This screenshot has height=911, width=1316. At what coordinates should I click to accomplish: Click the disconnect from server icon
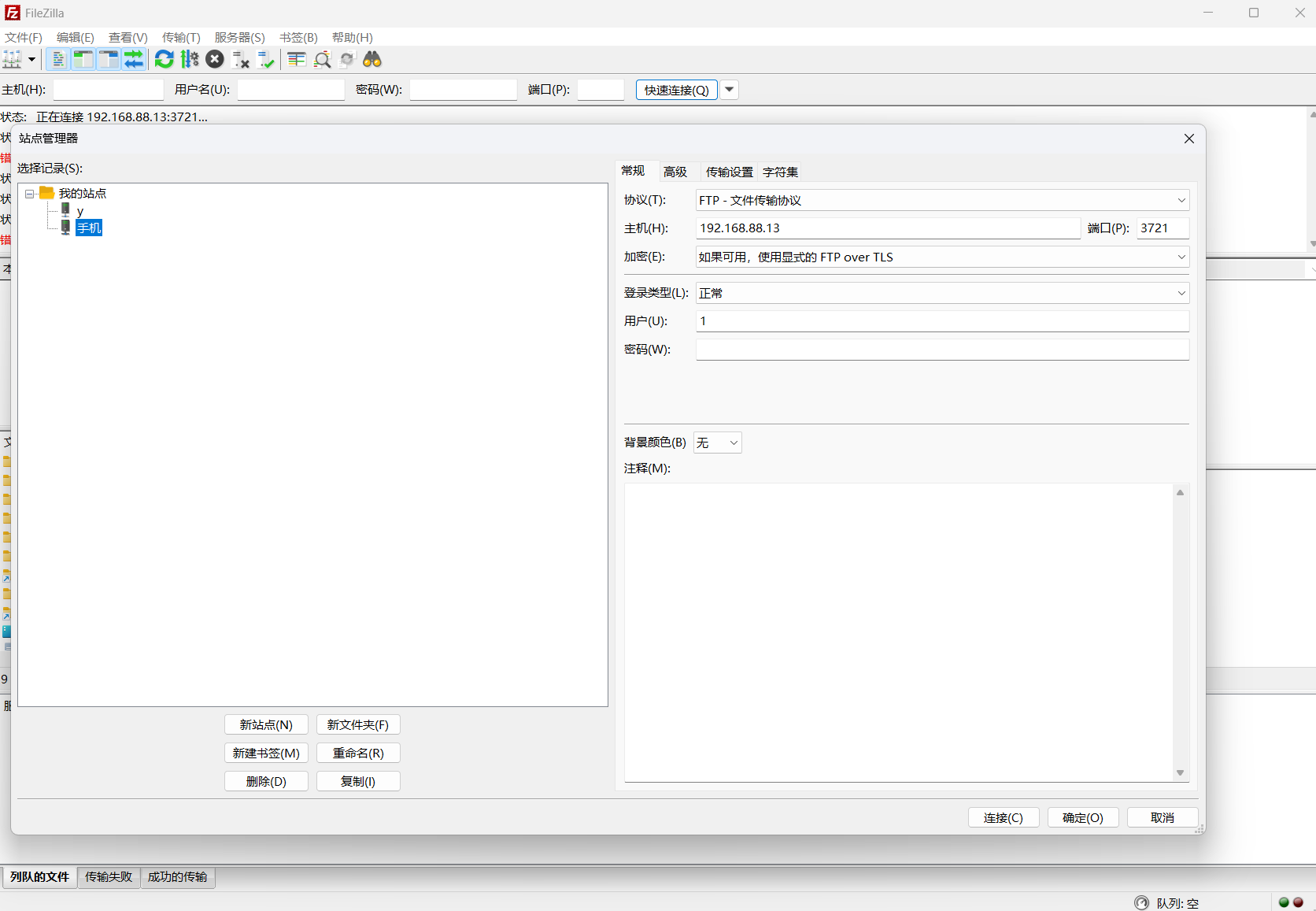[241, 60]
